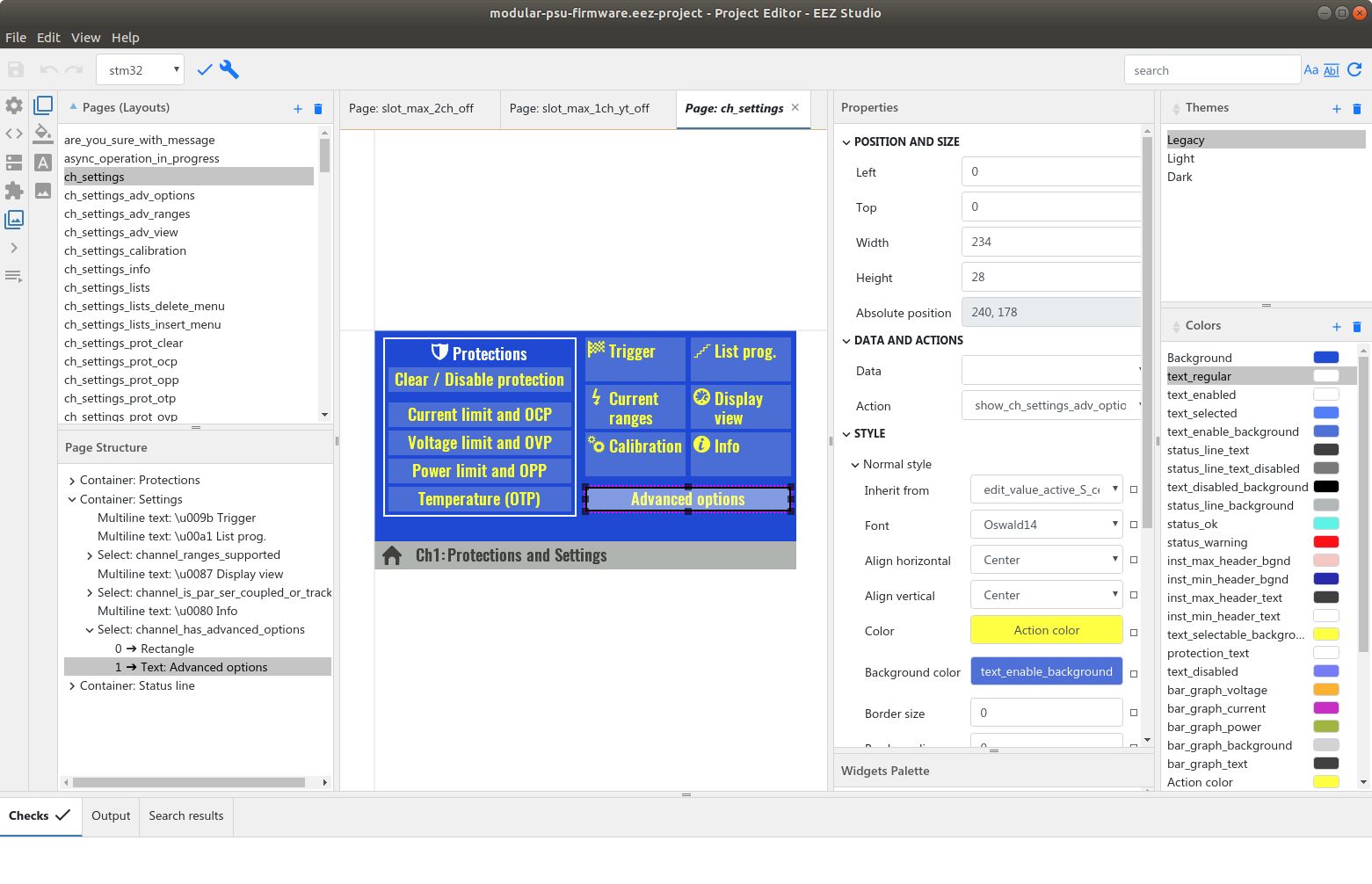Toggle match case Aa search option

[1311, 70]
